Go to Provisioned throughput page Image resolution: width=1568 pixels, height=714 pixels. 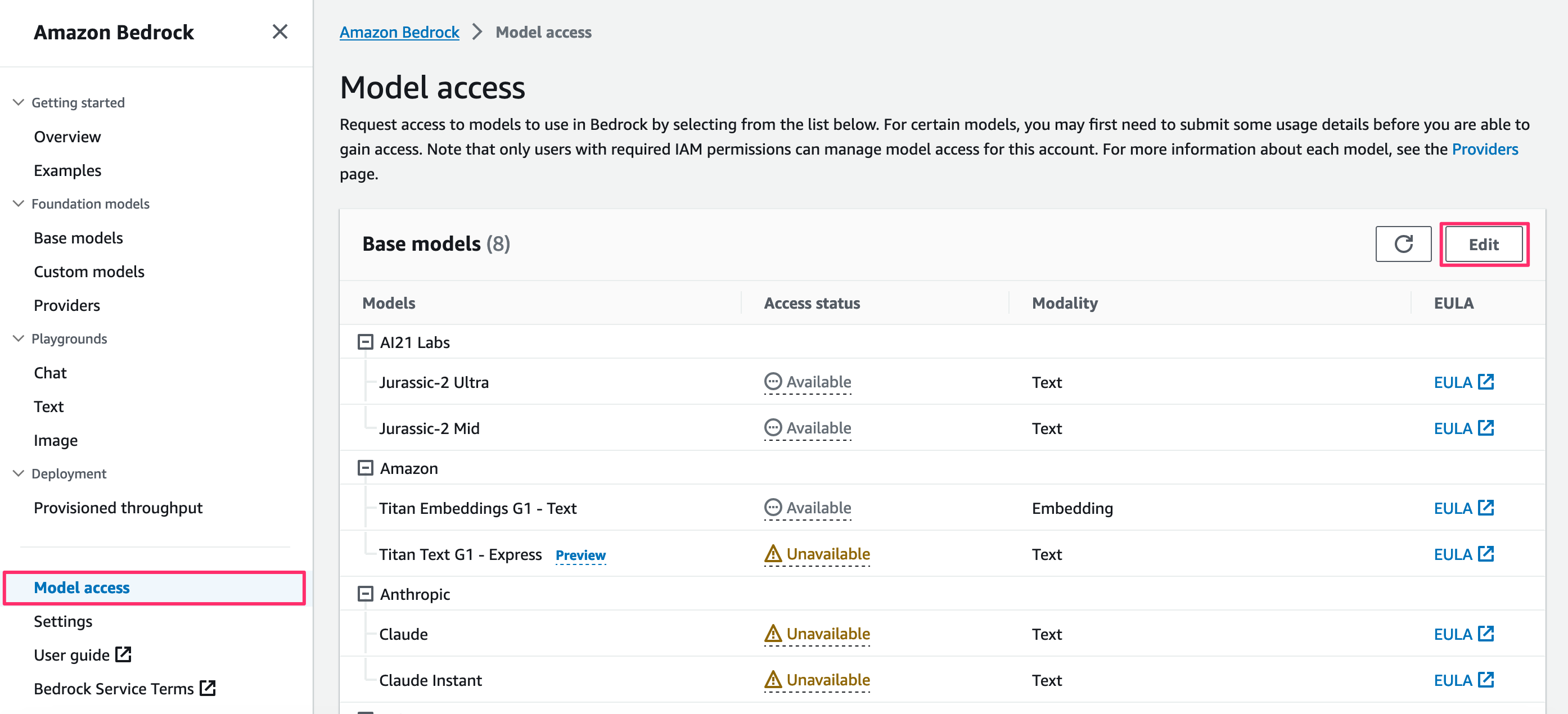coord(118,508)
